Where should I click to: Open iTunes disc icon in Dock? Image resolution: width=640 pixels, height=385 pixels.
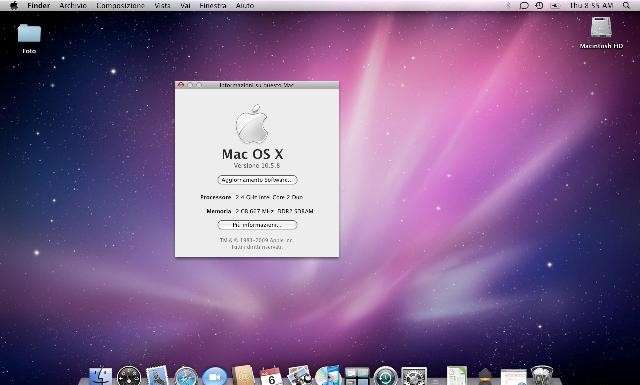tap(328, 376)
